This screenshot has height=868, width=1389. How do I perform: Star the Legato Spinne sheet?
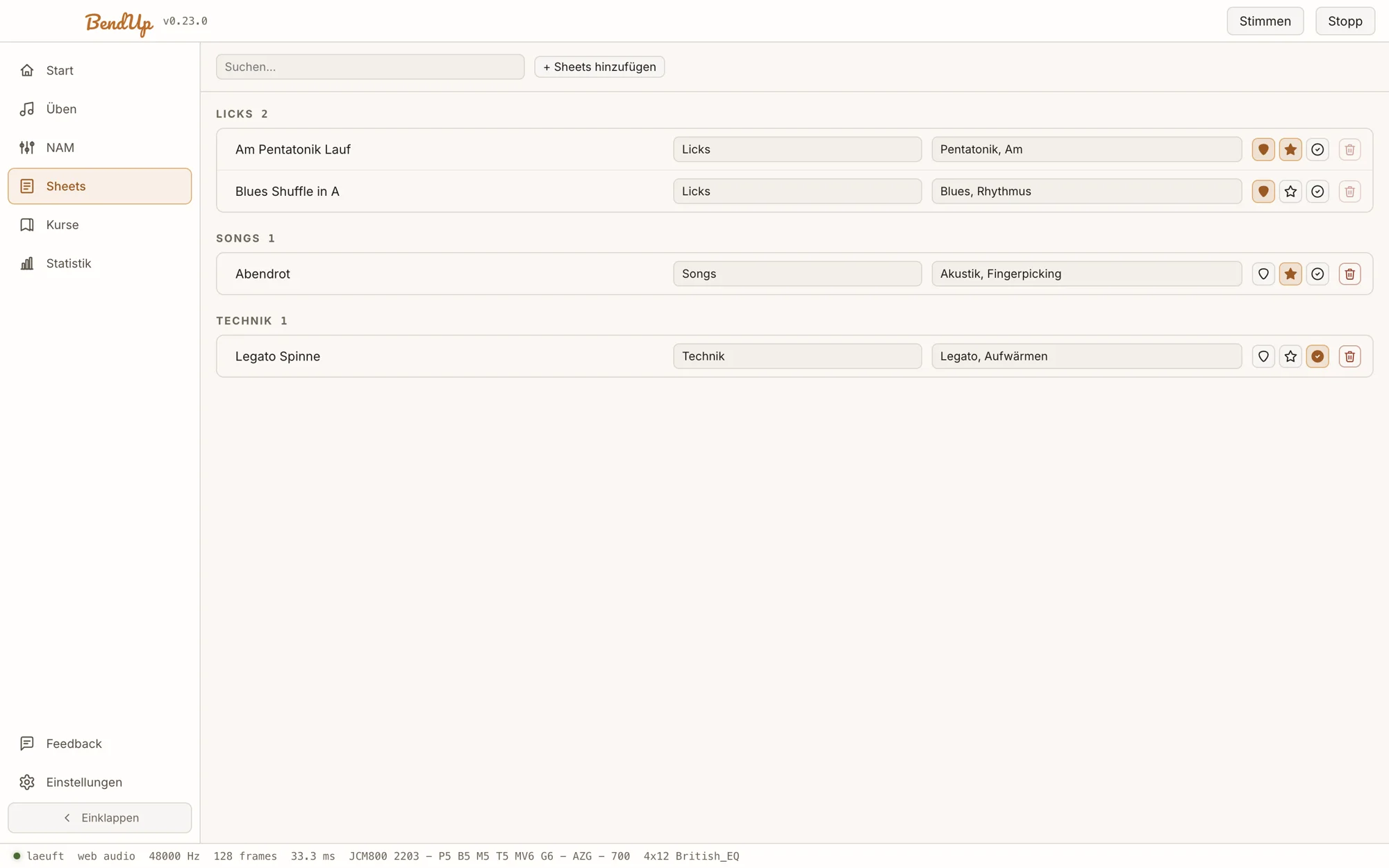(1290, 356)
